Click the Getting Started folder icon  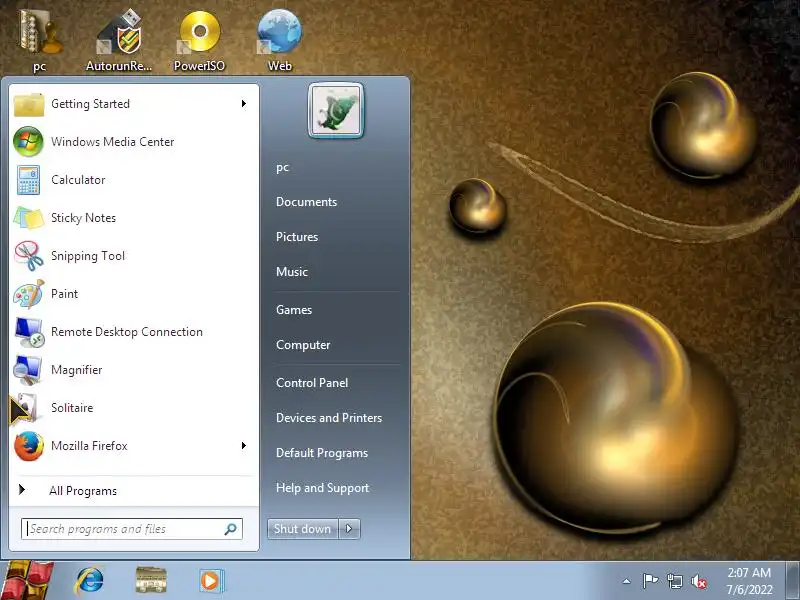(x=29, y=104)
